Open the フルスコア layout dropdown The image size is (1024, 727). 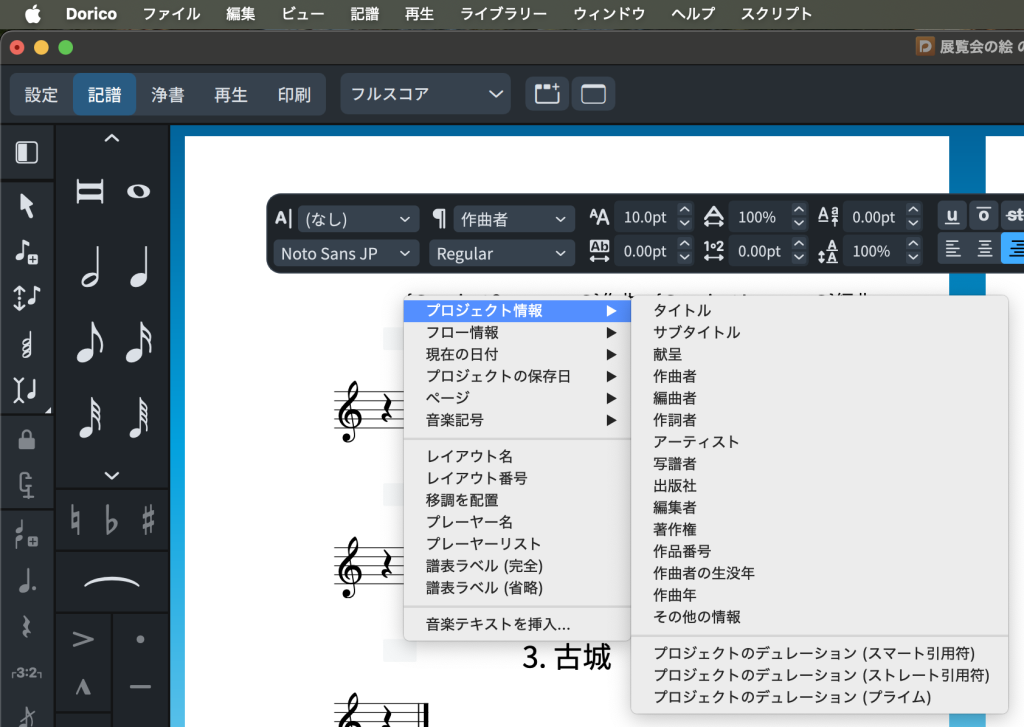425,94
